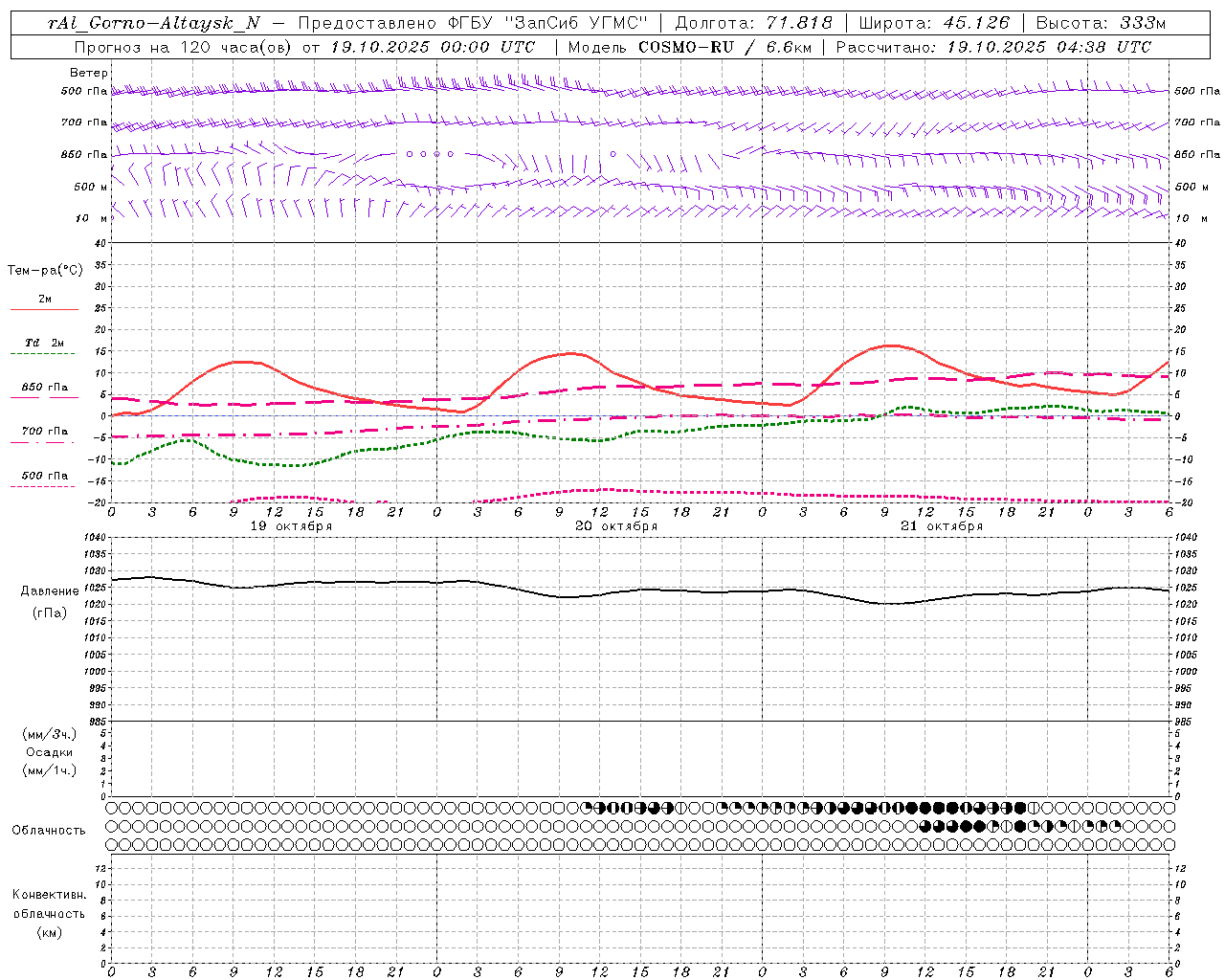Image resolution: width=1225 pixels, height=980 pixels.
Task: Click the Td 2м dew point legend entry
Action: (45, 343)
